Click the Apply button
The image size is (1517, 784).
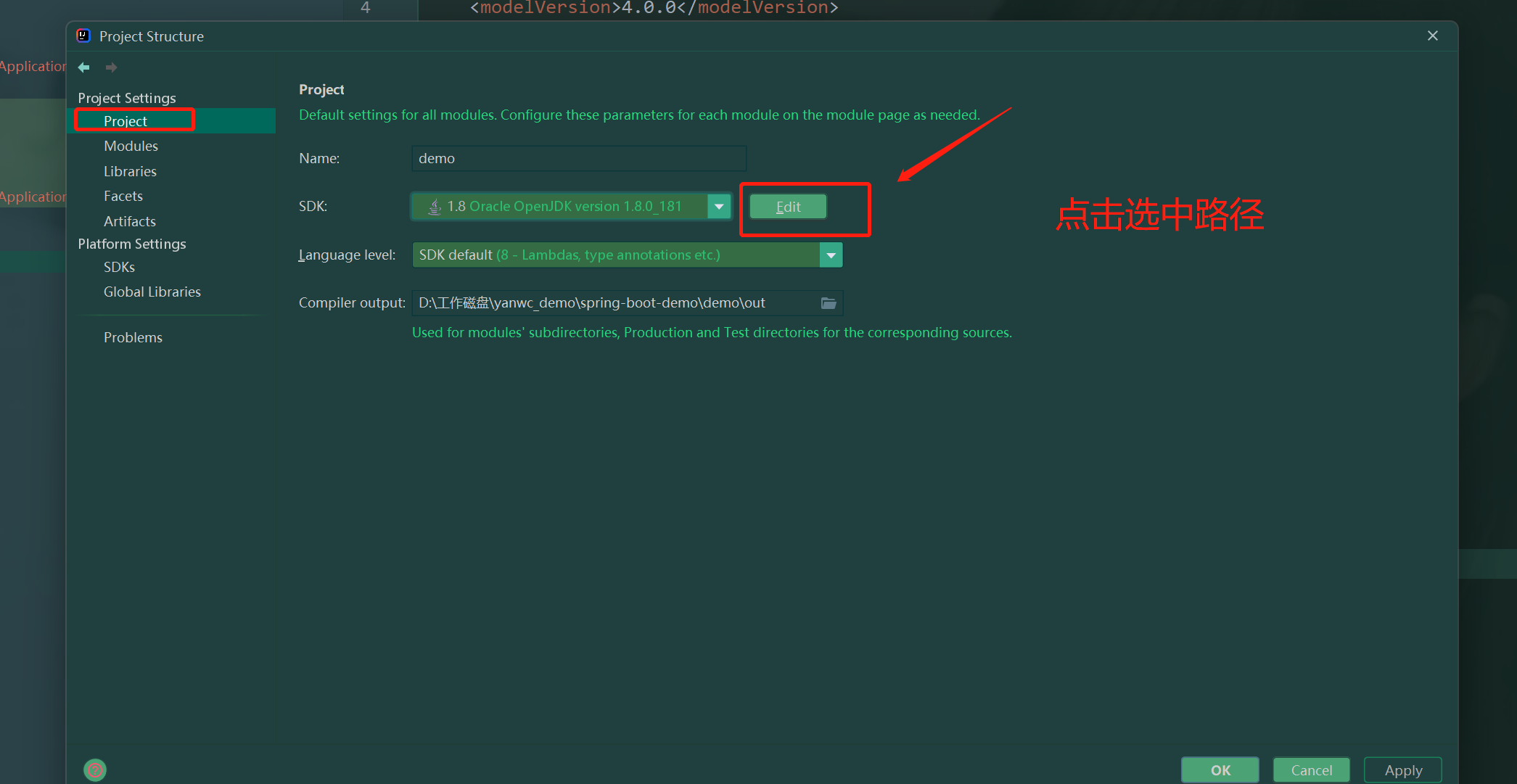pos(1402,770)
